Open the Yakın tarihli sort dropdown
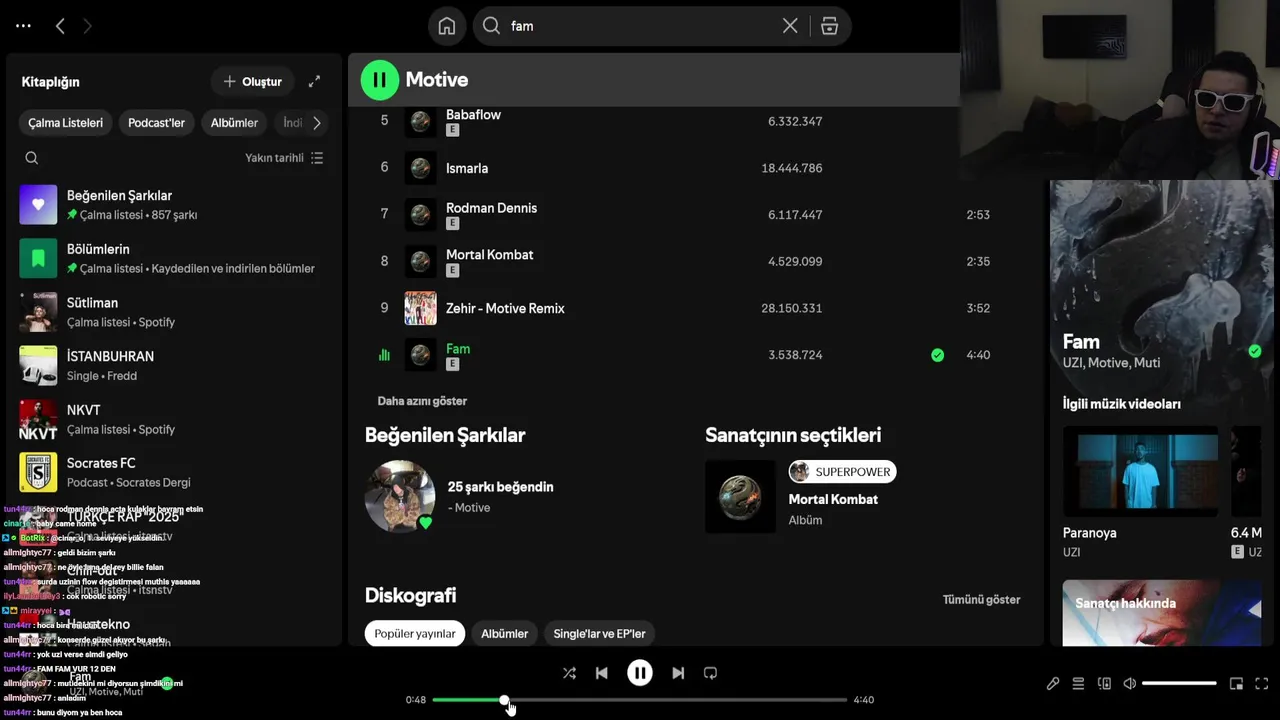 284,158
